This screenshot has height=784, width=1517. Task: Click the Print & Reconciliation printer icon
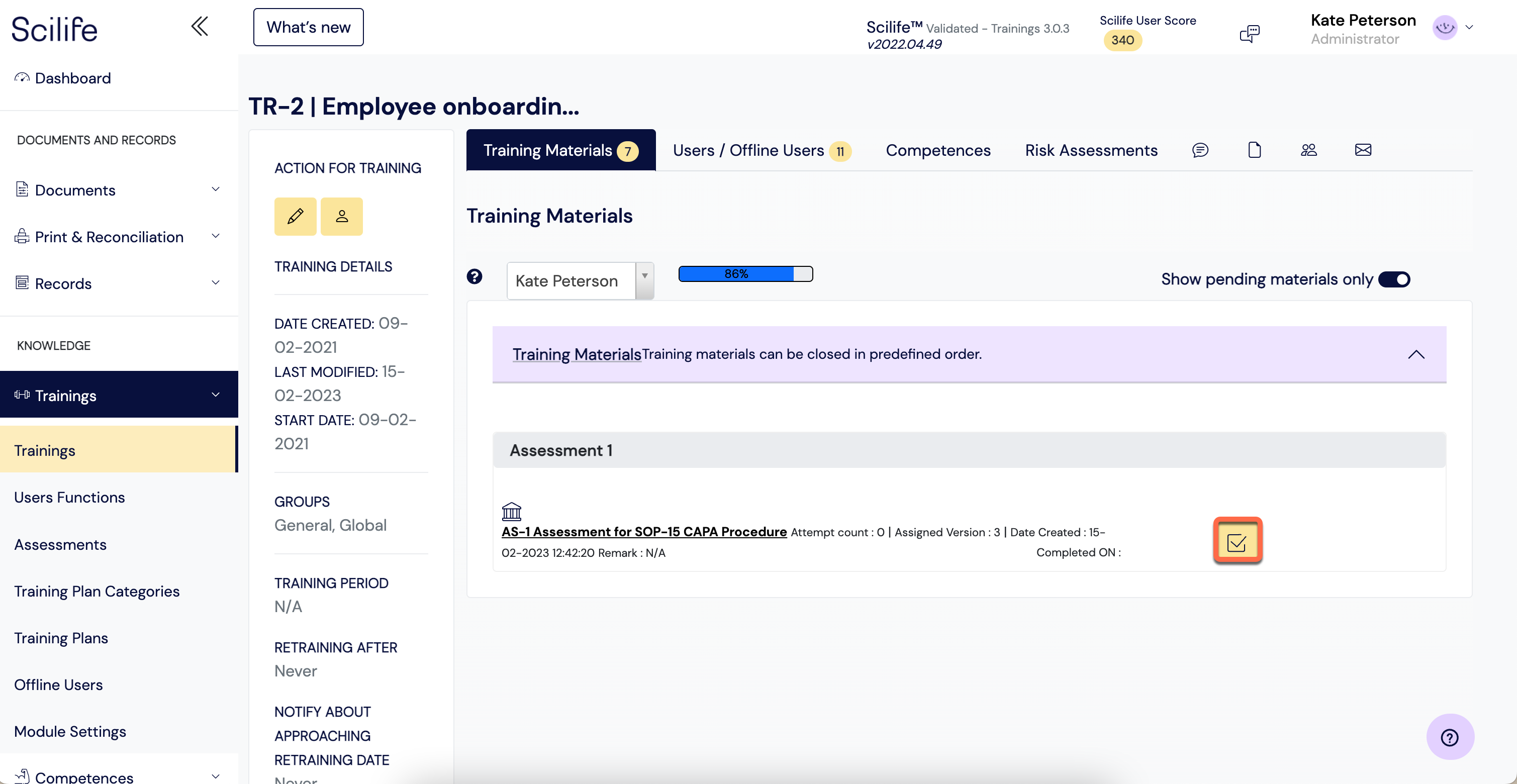22,236
